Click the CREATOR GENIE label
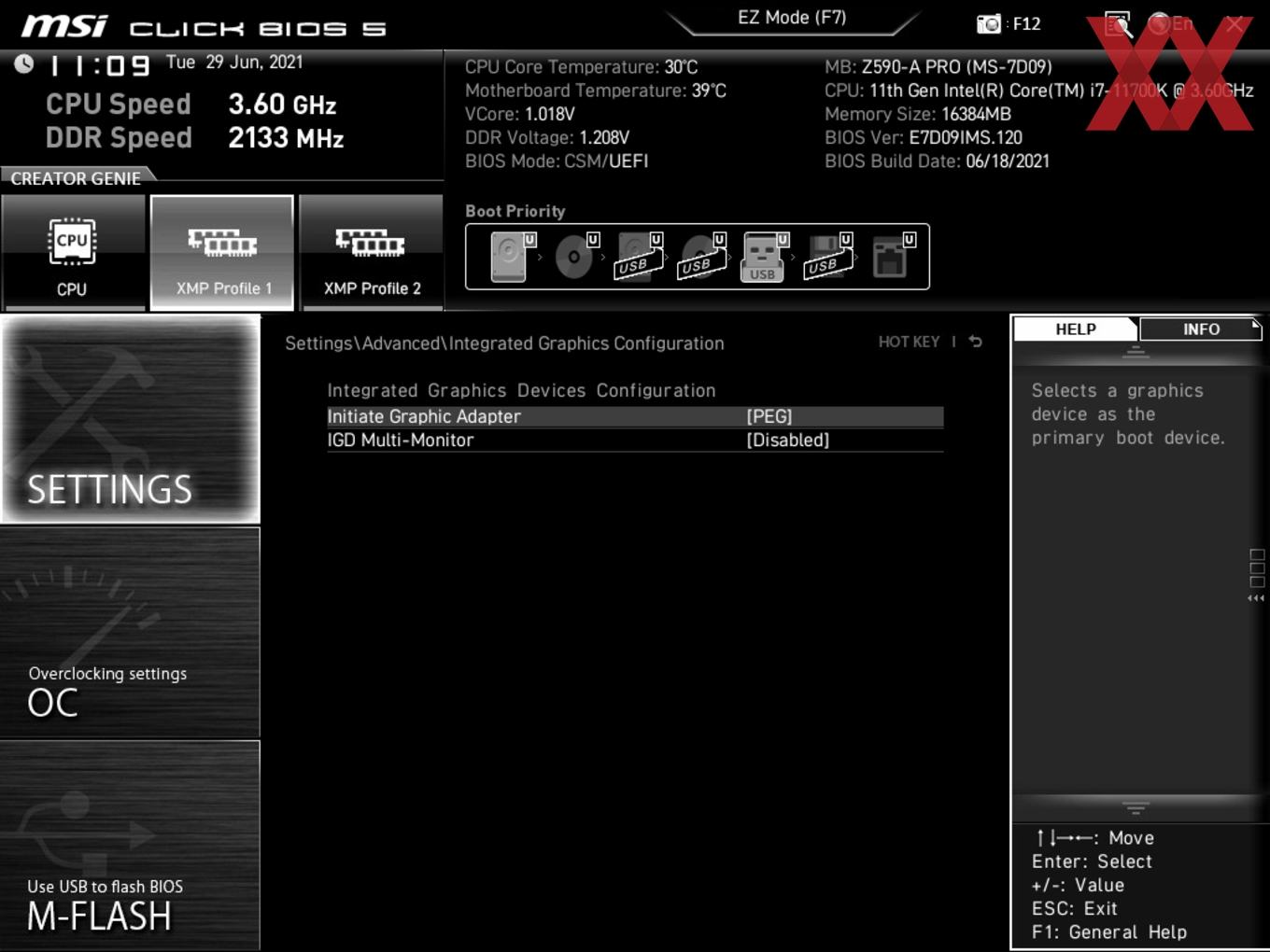This screenshot has height=952, width=1270. pos(76,178)
